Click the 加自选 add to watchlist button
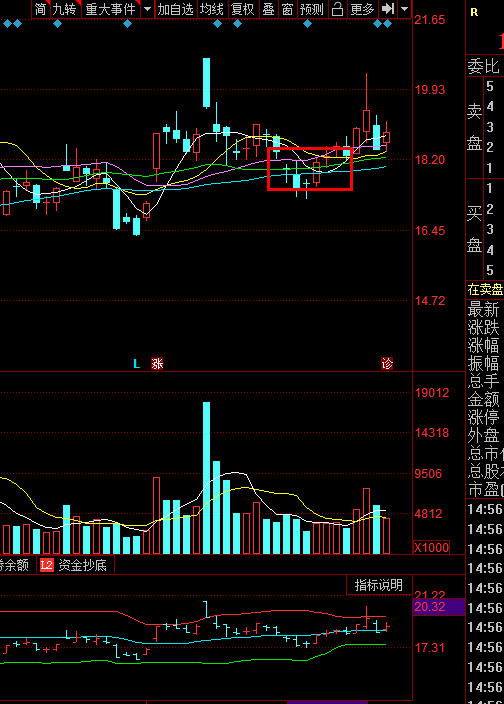504x704 pixels. tap(175, 9)
